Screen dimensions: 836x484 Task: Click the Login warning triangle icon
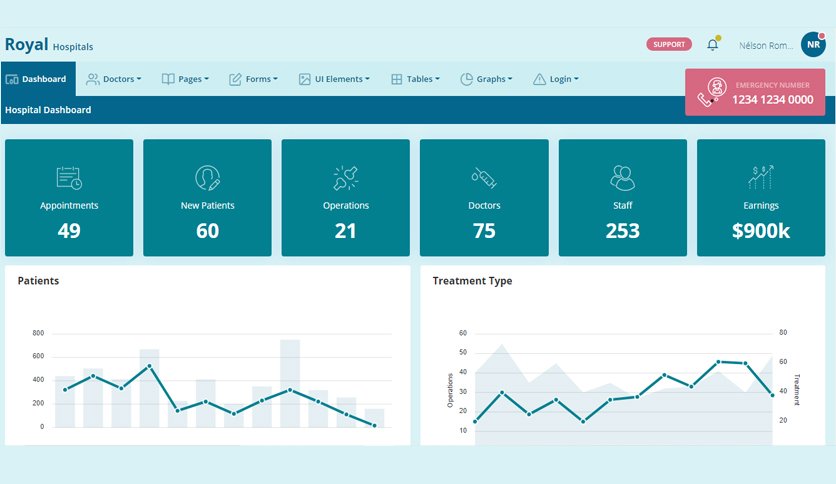(540, 79)
